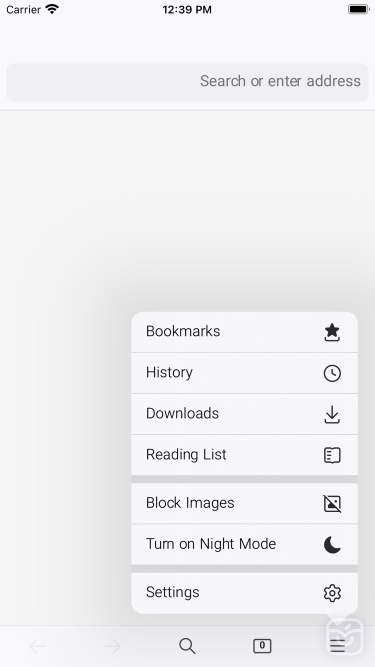Open the tabs counter showing 0

[262, 646]
